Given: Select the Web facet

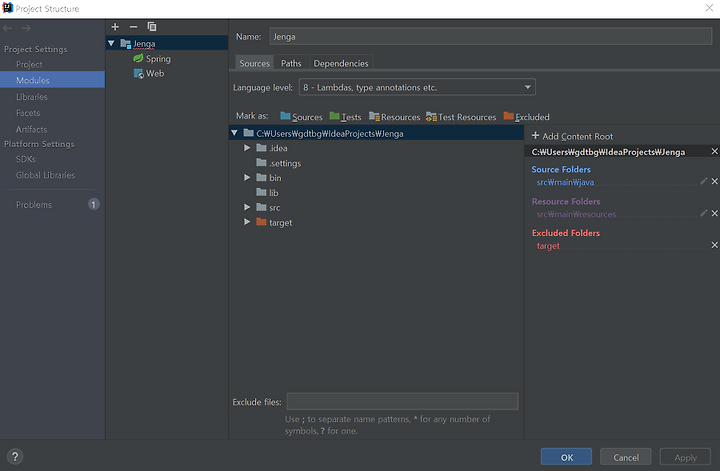Looking at the screenshot, I should click(149, 73).
